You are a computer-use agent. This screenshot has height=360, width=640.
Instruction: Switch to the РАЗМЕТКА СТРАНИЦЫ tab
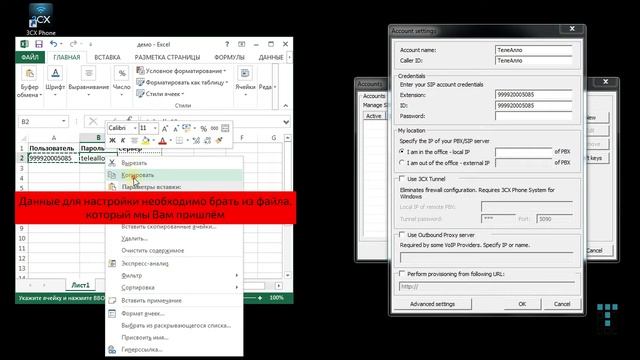click(167, 57)
